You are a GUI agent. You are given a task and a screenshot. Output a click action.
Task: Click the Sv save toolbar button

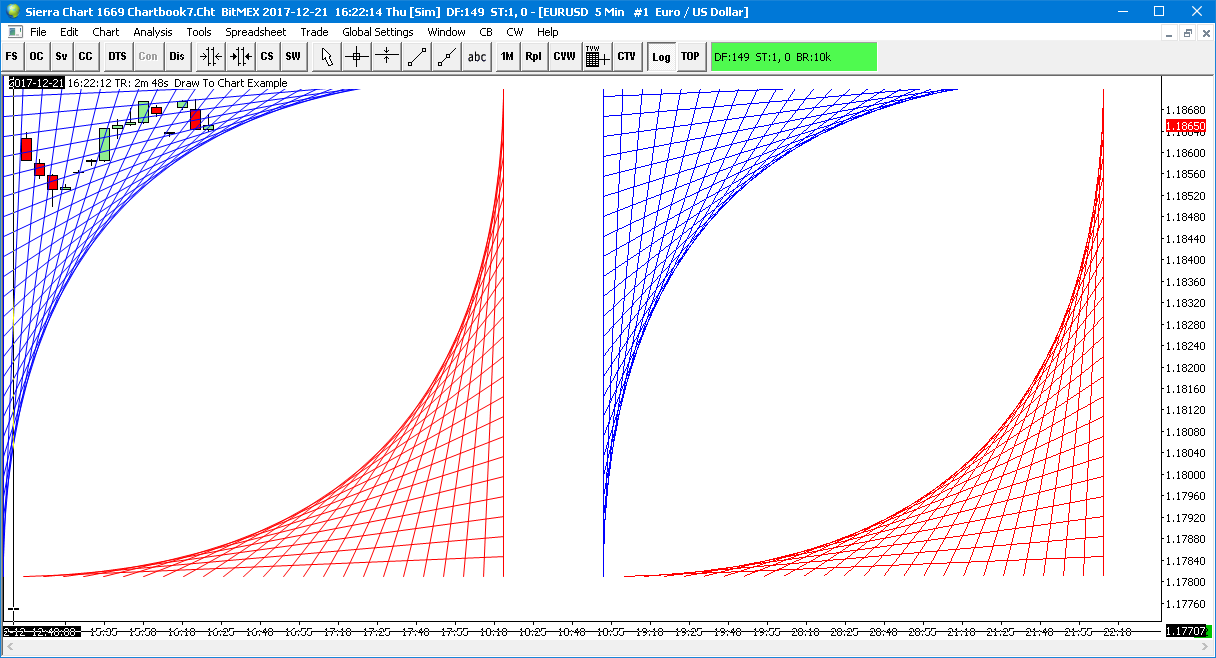61,57
